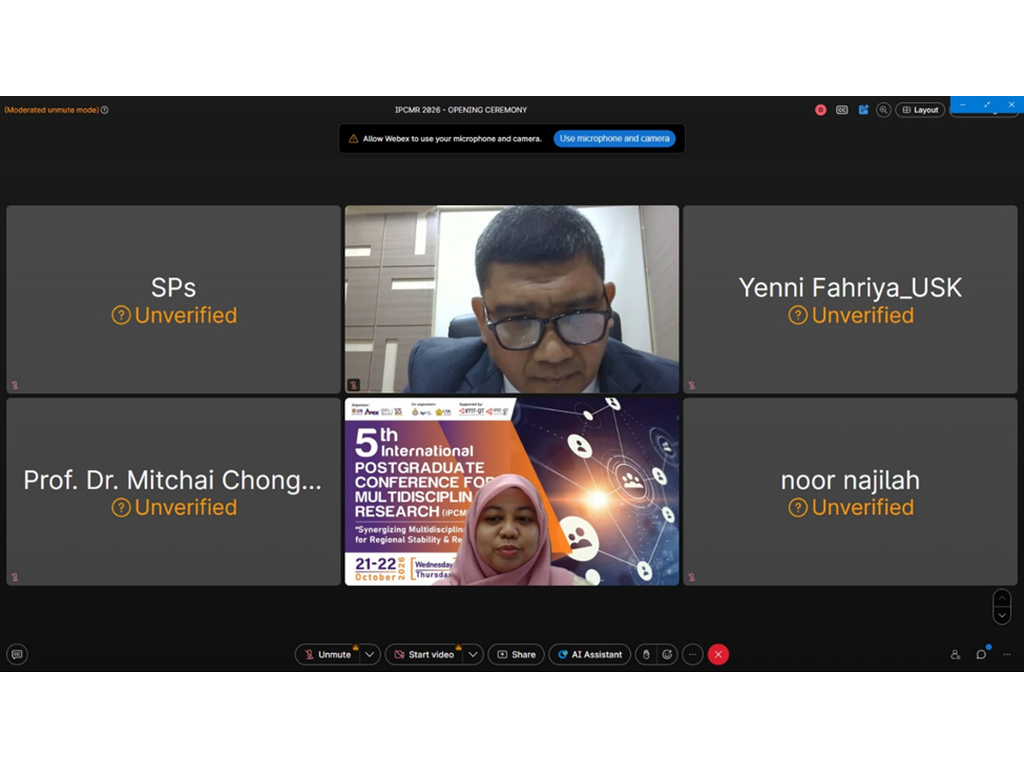Image resolution: width=1024 pixels, height=768 pixels.
Task: Click the Moderated unmute mode label
Action: click(x=52, y=110)
